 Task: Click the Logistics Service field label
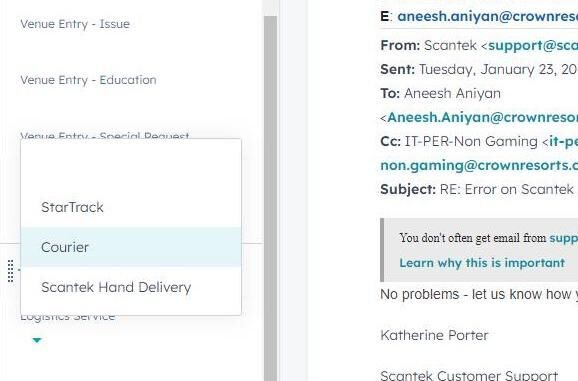click(67, 317)
